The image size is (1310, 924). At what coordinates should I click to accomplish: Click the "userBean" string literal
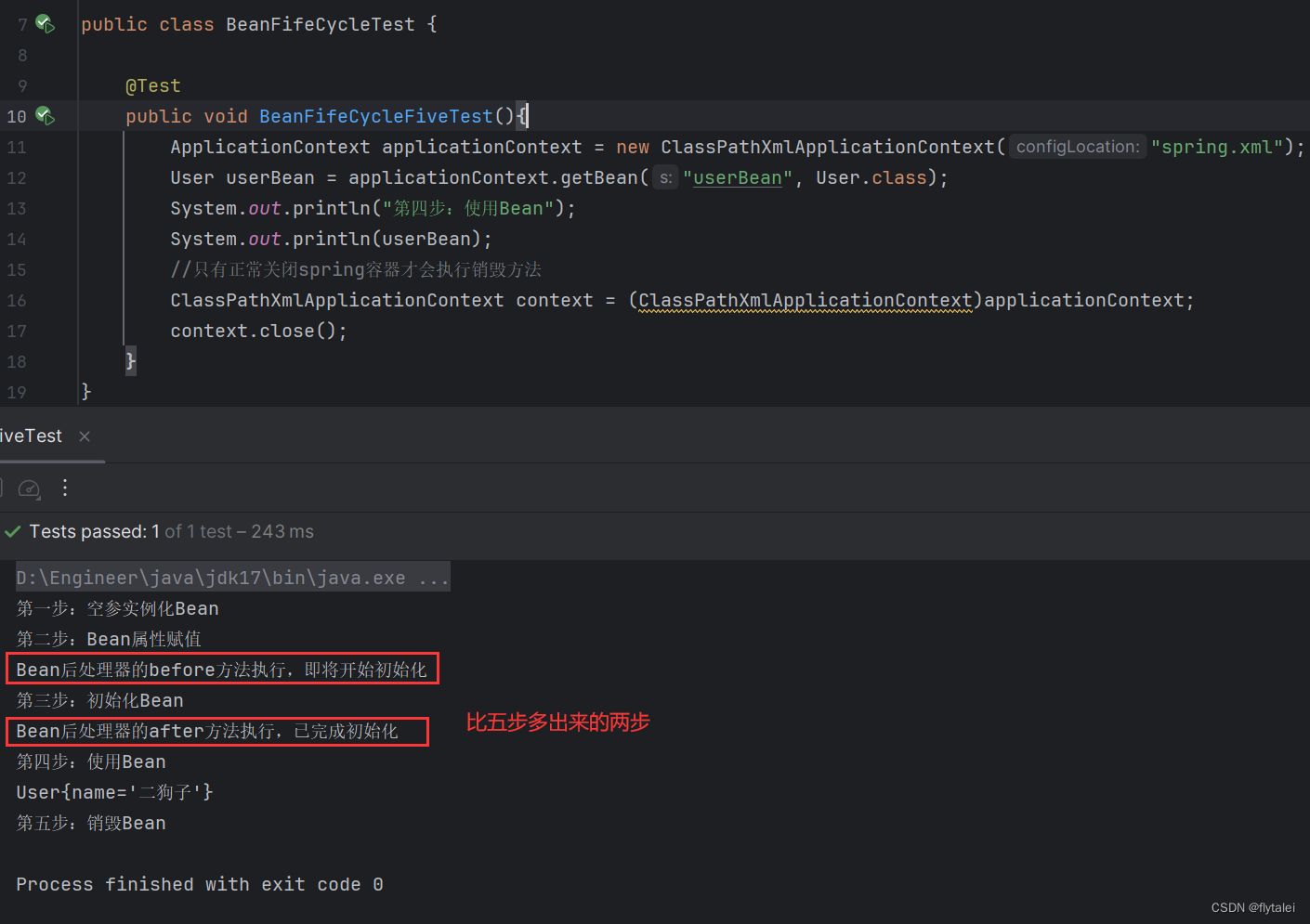738,177
